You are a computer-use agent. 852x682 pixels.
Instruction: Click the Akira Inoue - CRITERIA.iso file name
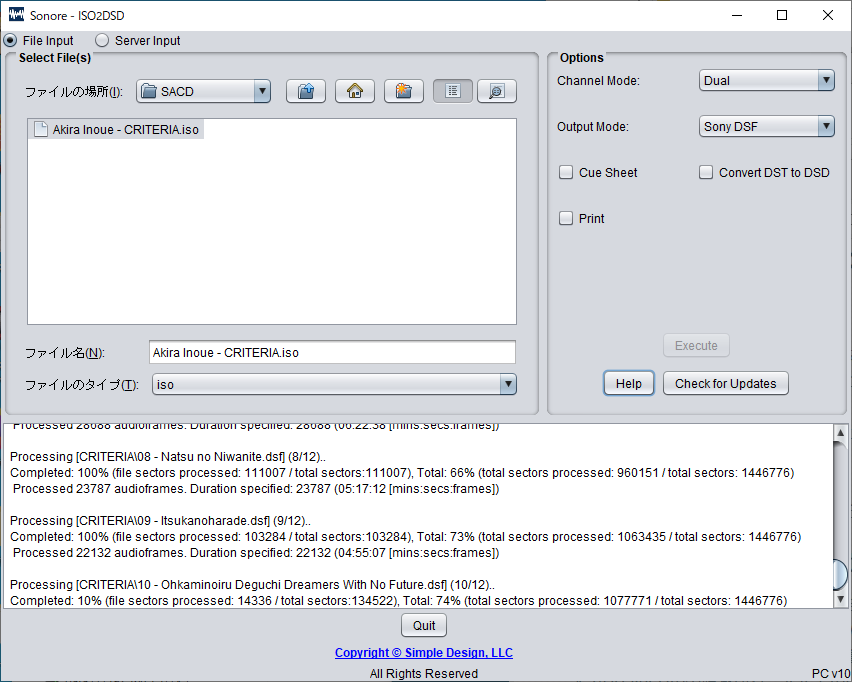click(126, 130)
